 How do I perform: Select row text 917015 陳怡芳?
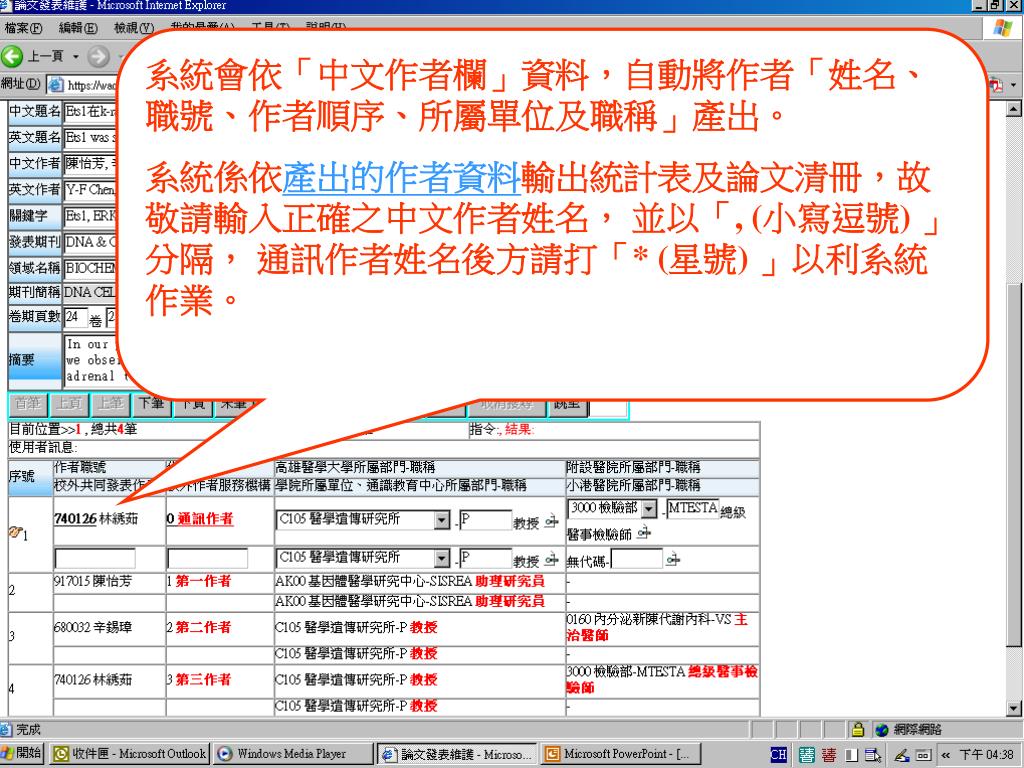pyautogui.click(x=92, y=581)
